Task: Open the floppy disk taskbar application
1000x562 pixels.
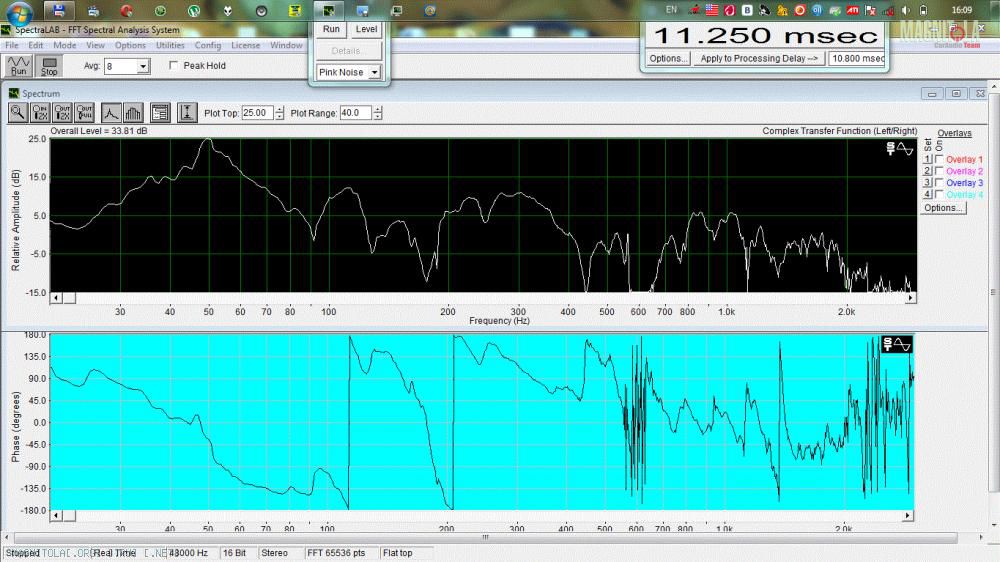Action: (59, 10)
